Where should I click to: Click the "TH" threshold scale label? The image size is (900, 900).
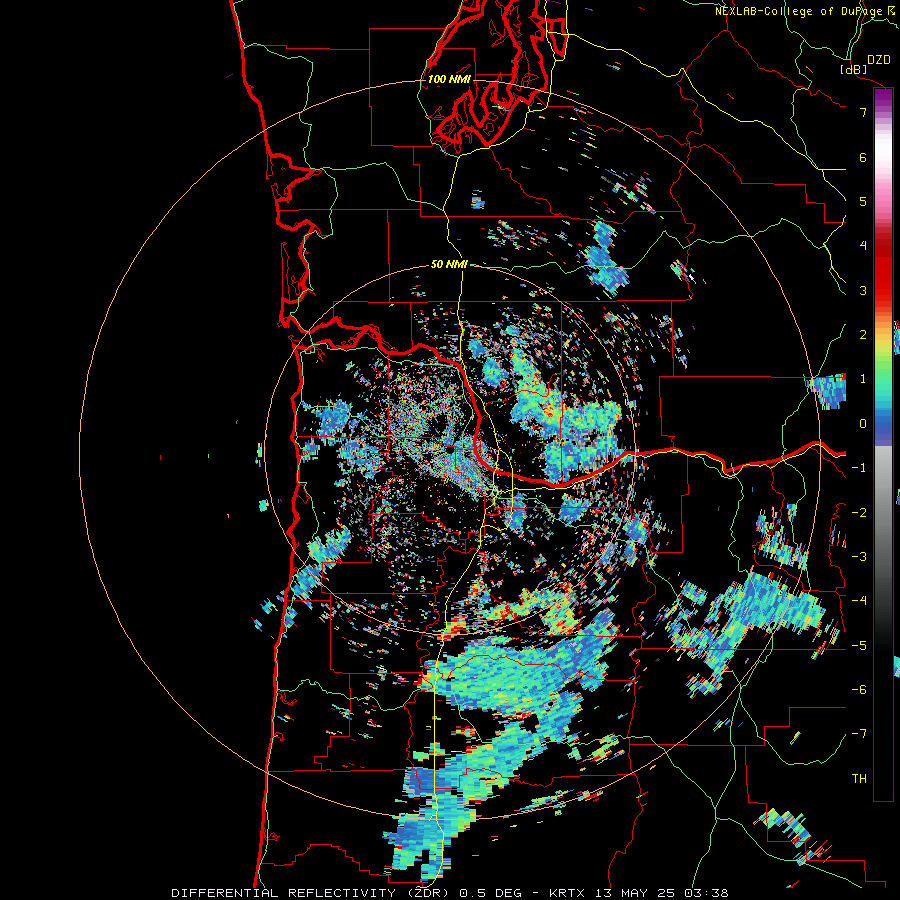pyautogui.click(x=859, y=779)
